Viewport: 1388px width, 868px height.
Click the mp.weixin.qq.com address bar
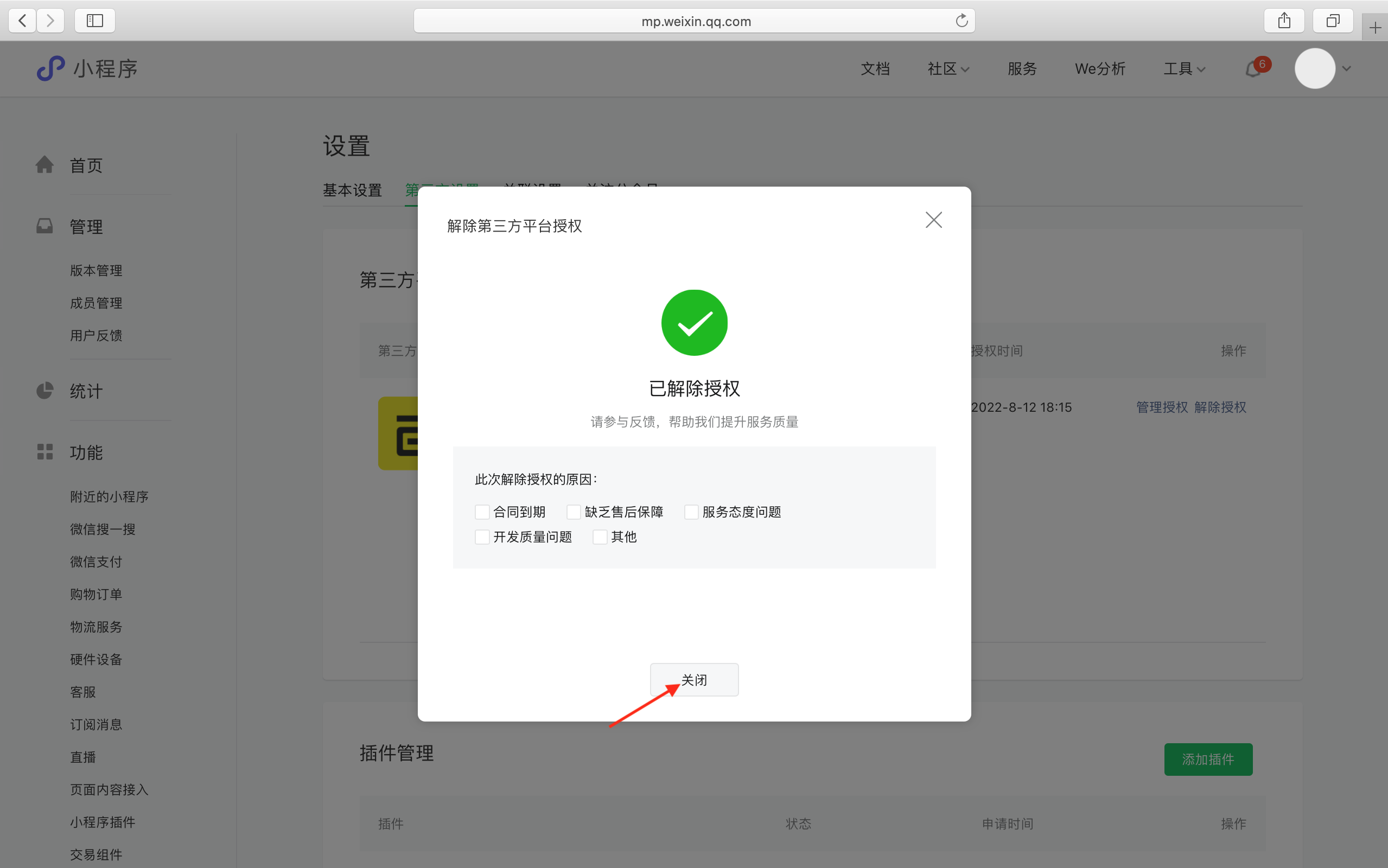point(694,21)
